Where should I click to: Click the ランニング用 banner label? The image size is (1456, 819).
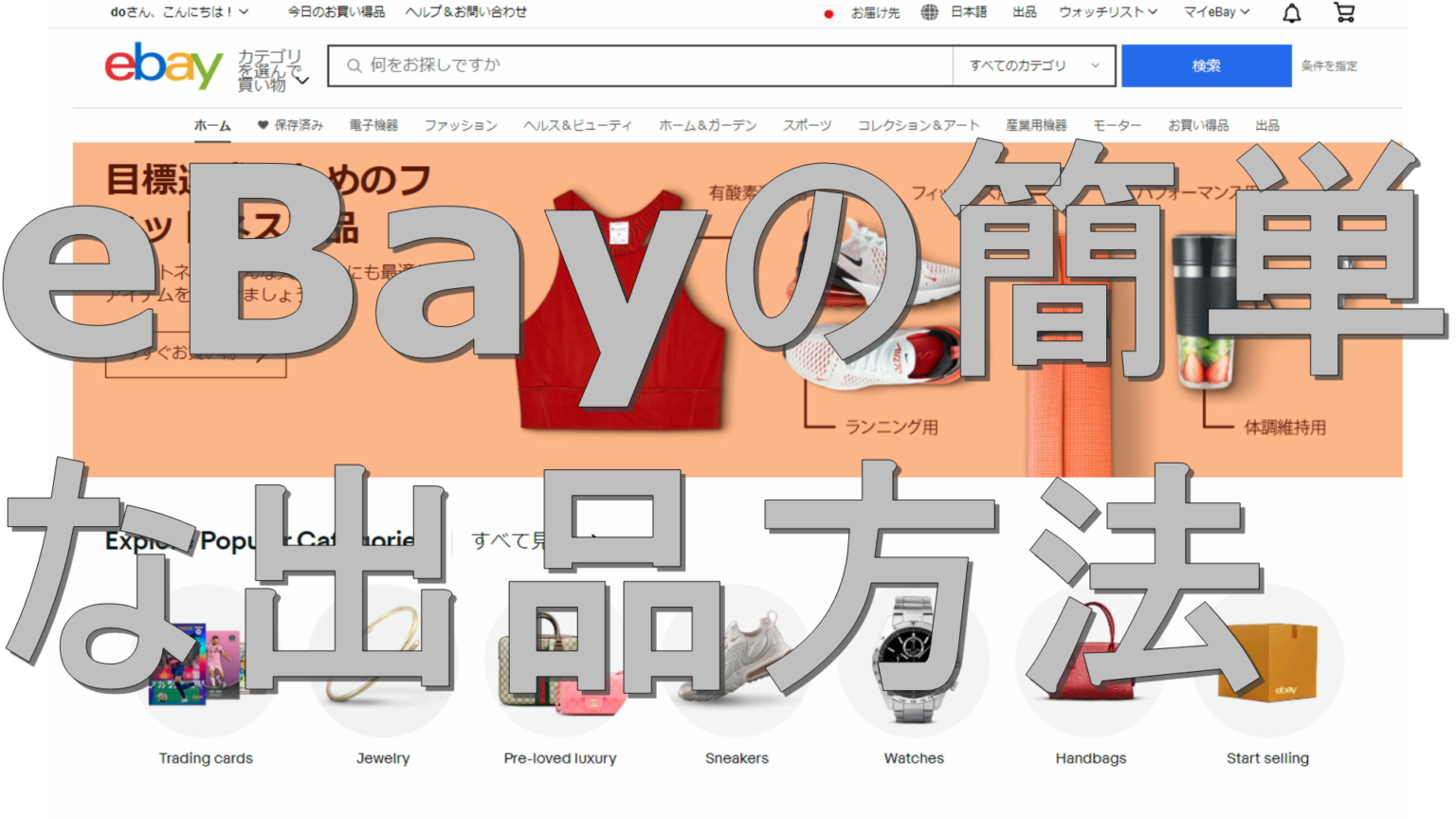(x=892, y=428)
